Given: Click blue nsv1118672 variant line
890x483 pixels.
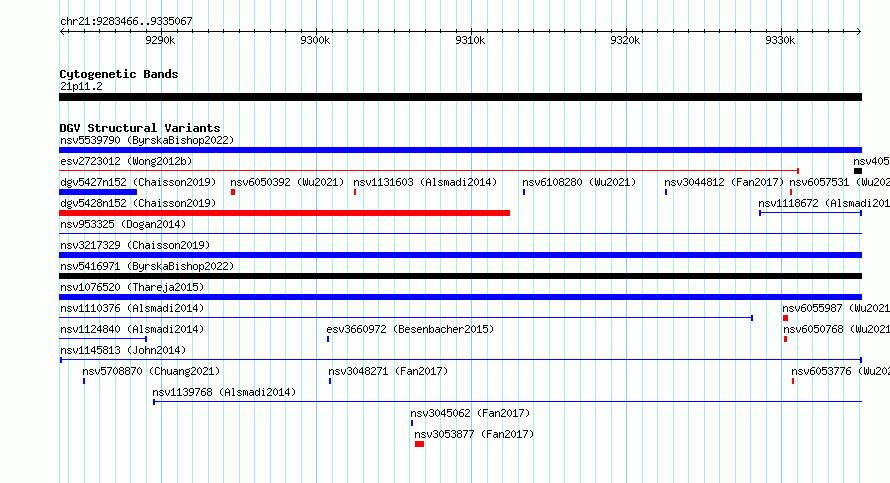Looking at the screenshot, I should click(811, 213).
